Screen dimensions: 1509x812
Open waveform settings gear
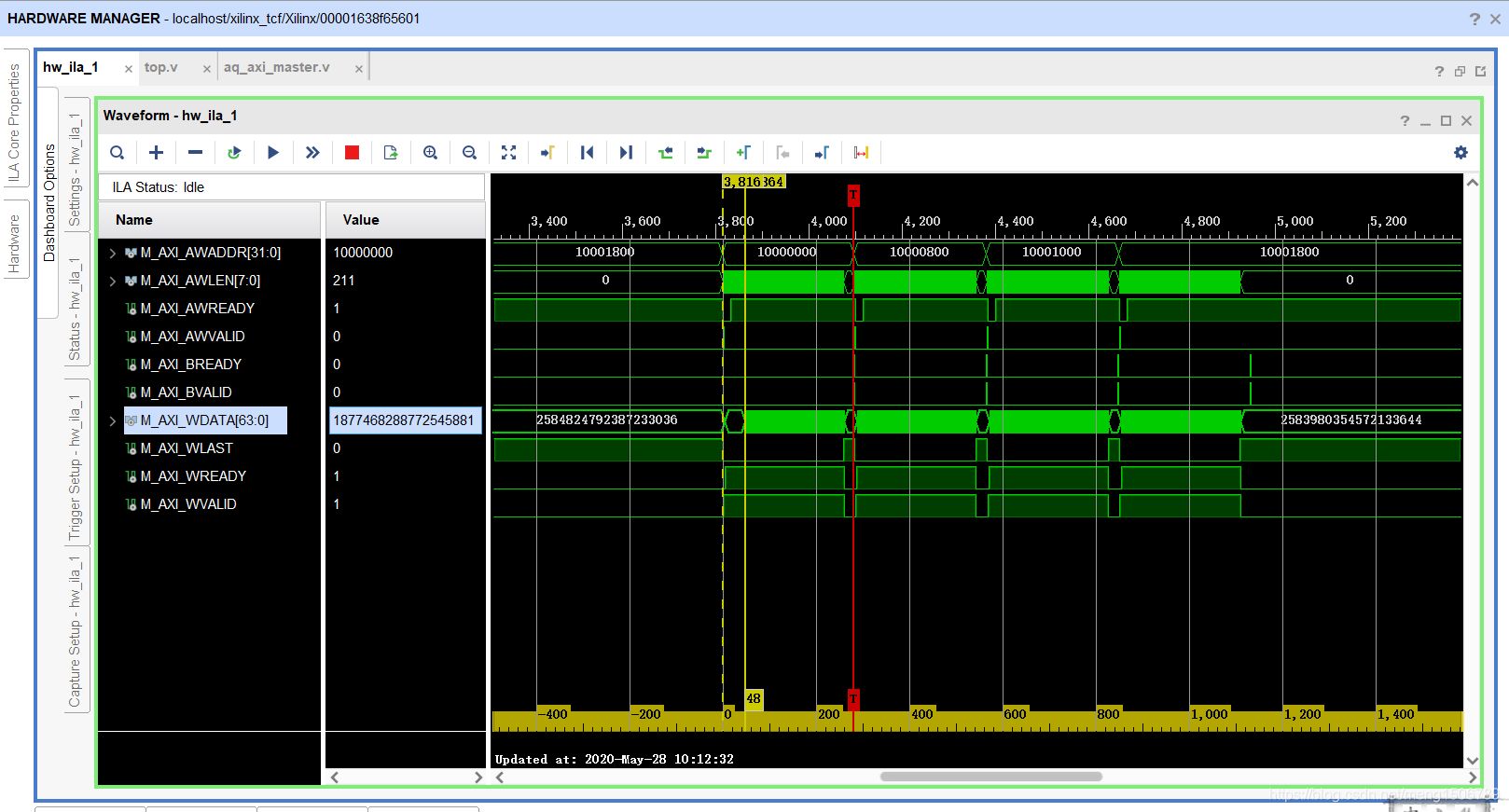1461,153
